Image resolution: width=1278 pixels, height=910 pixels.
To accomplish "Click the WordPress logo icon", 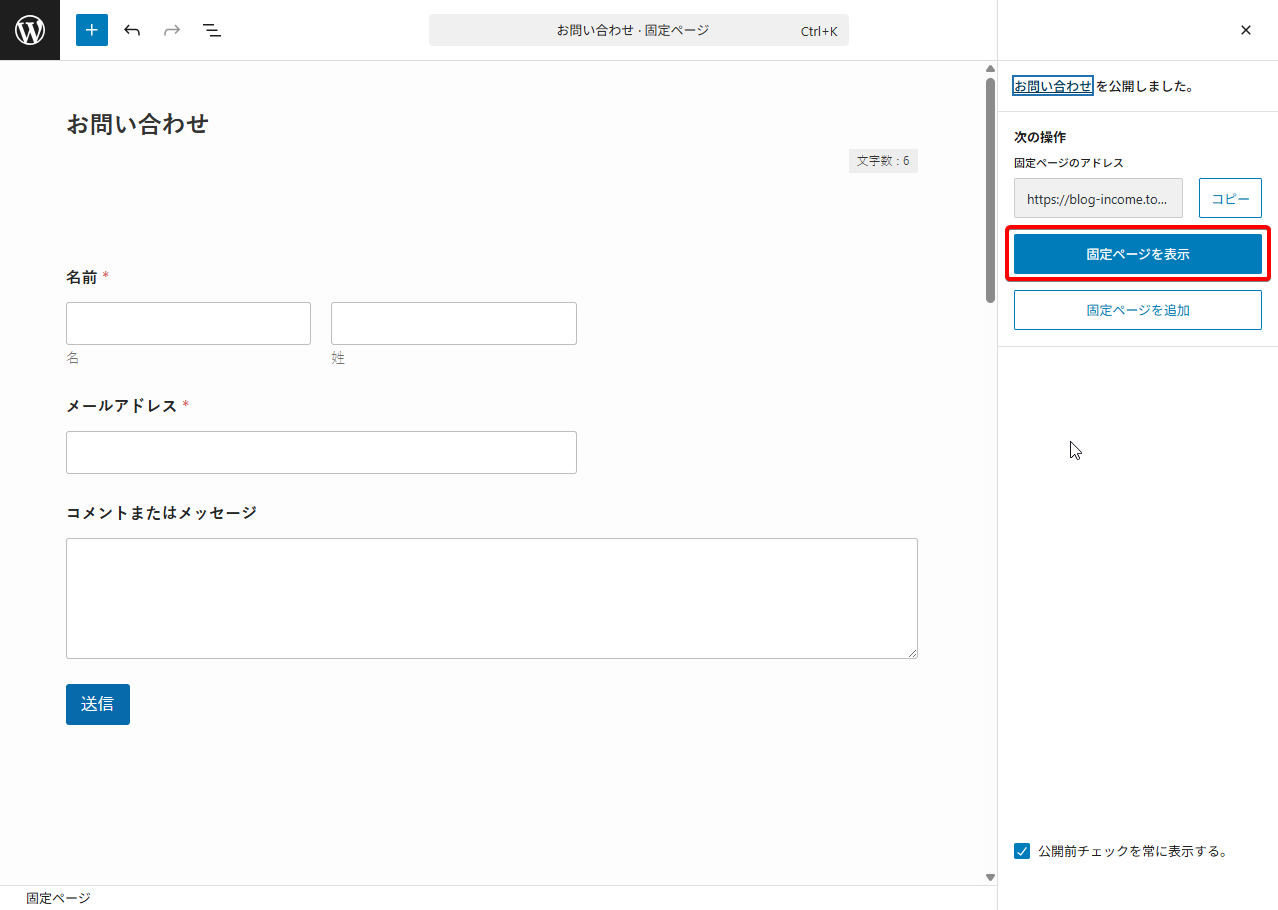I will tap(30, 30).
